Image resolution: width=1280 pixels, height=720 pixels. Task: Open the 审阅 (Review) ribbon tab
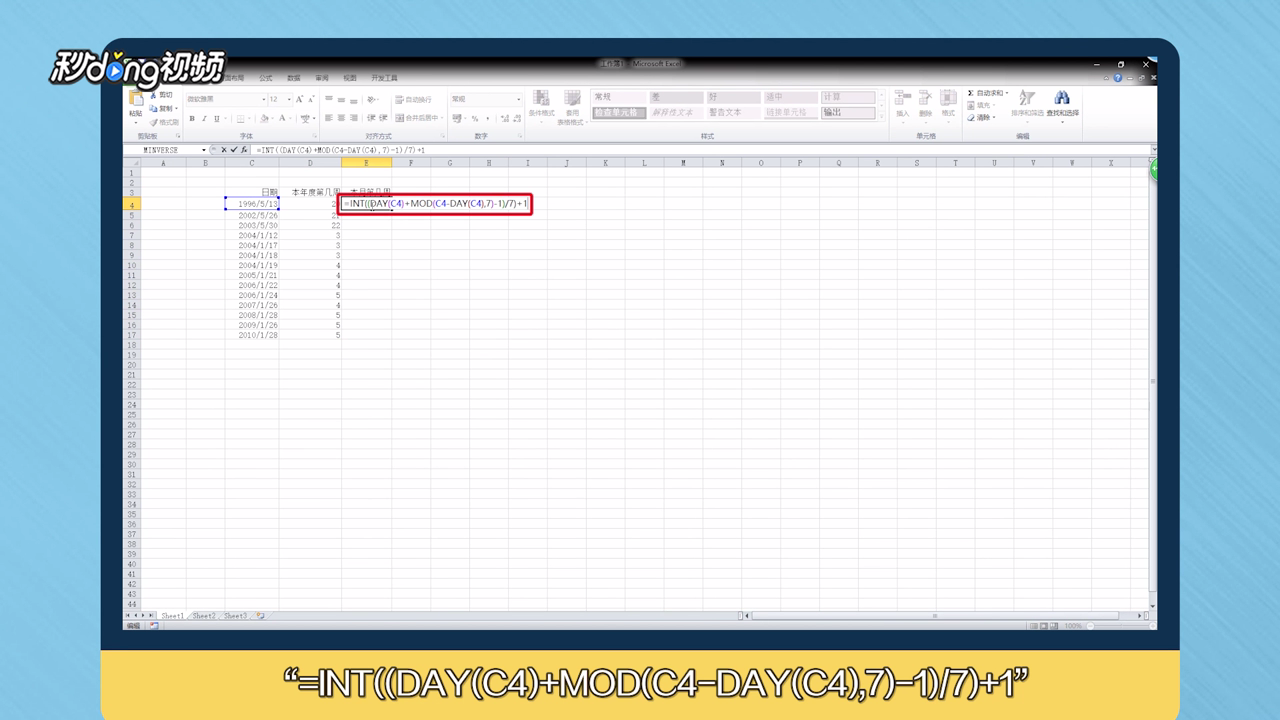point(321,78)
